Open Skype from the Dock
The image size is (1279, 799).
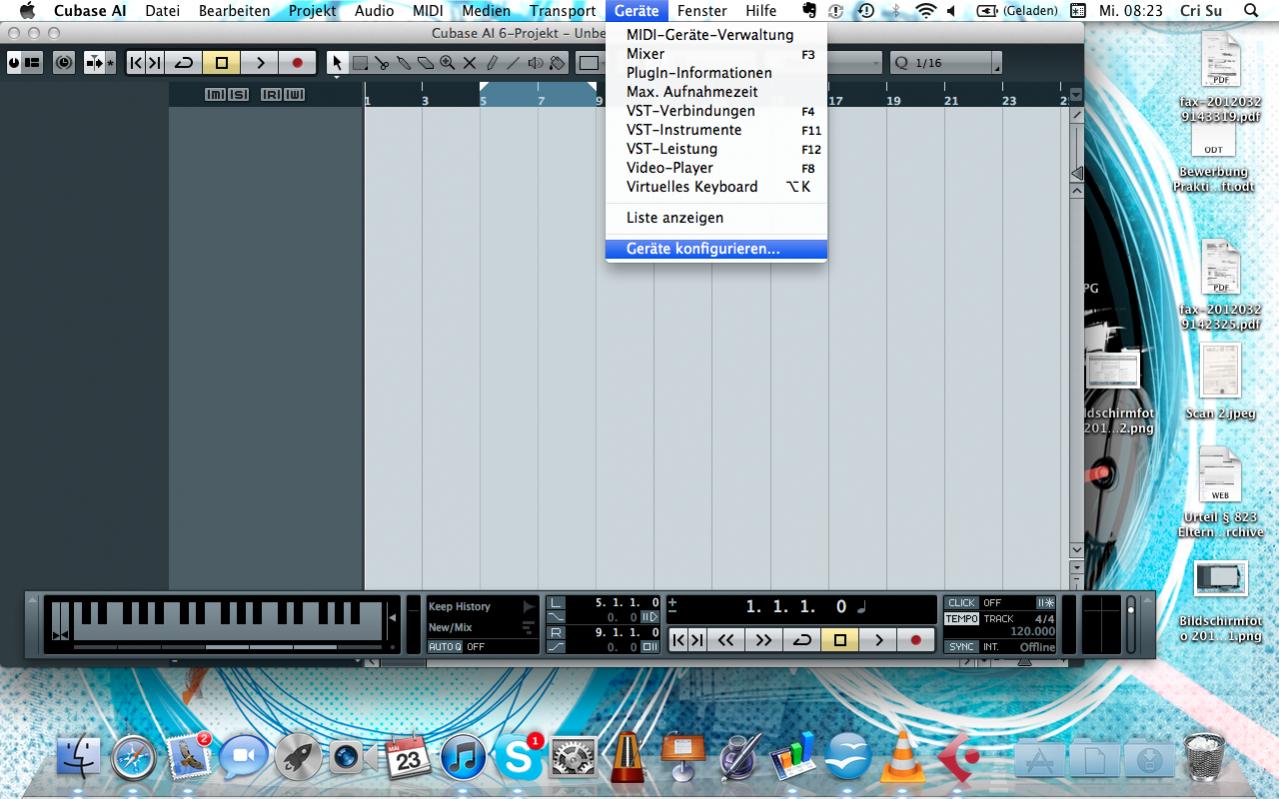pyautogui.click(x=518, y=757)
